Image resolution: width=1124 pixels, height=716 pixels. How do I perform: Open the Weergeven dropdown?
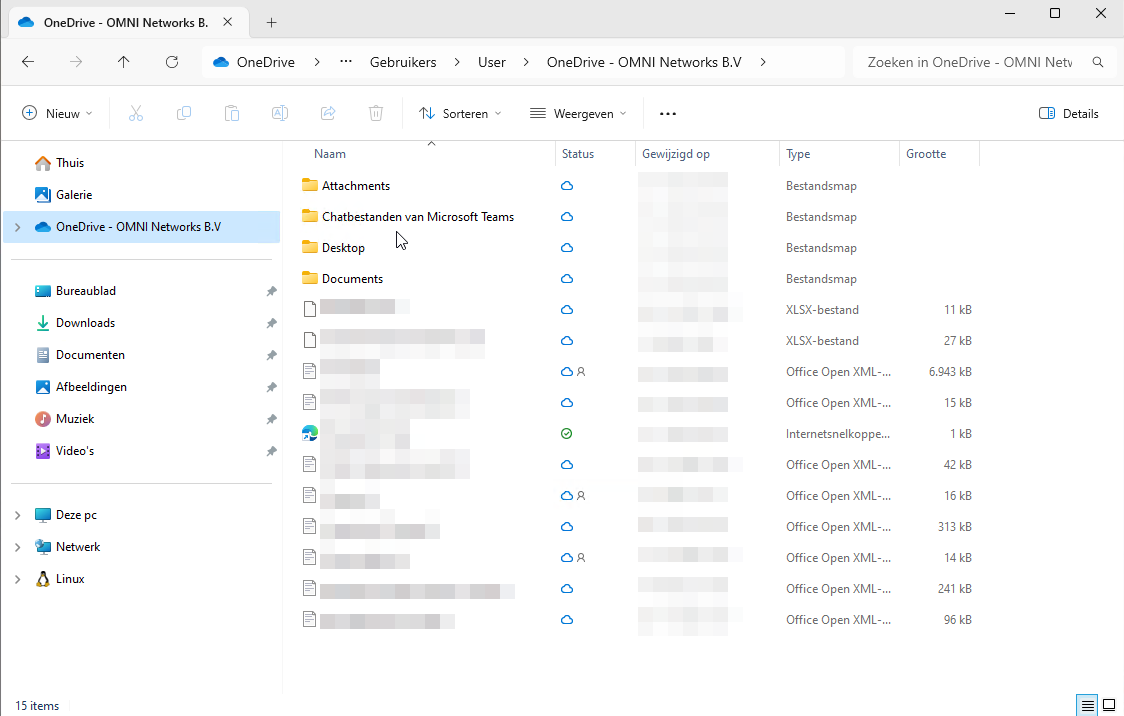point(578,114)
